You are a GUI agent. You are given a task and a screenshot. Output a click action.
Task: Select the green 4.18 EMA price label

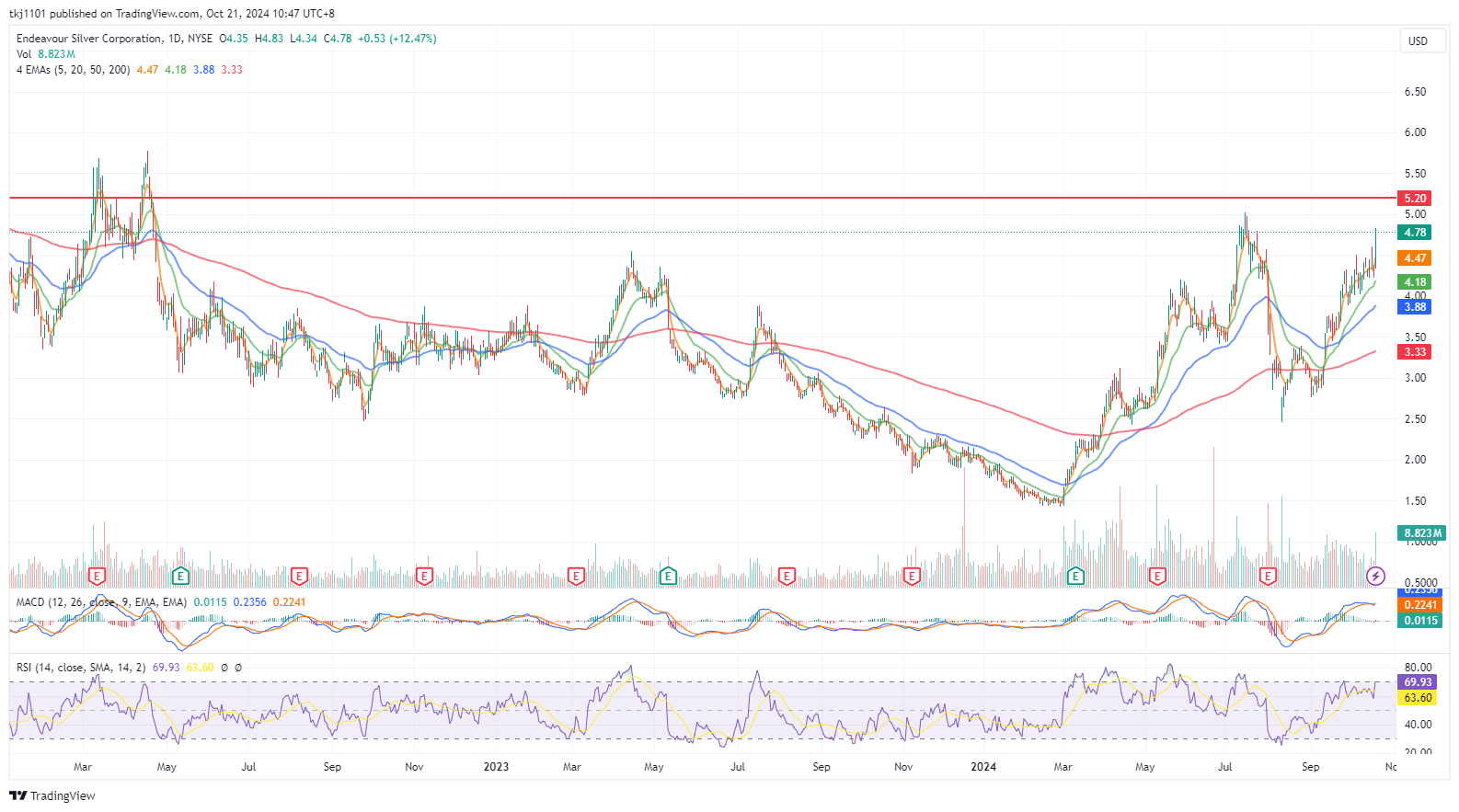[x=1415, y=282]
